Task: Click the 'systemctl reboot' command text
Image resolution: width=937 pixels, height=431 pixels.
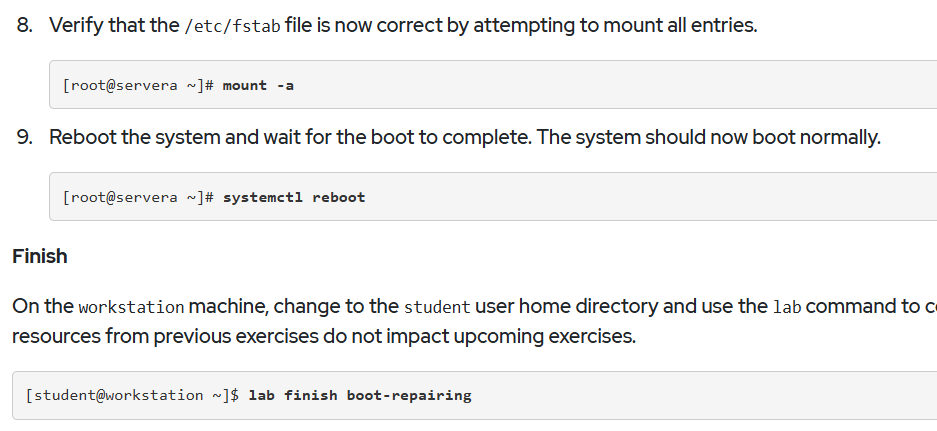Action: pyautogui.click(x=294, y=197)
